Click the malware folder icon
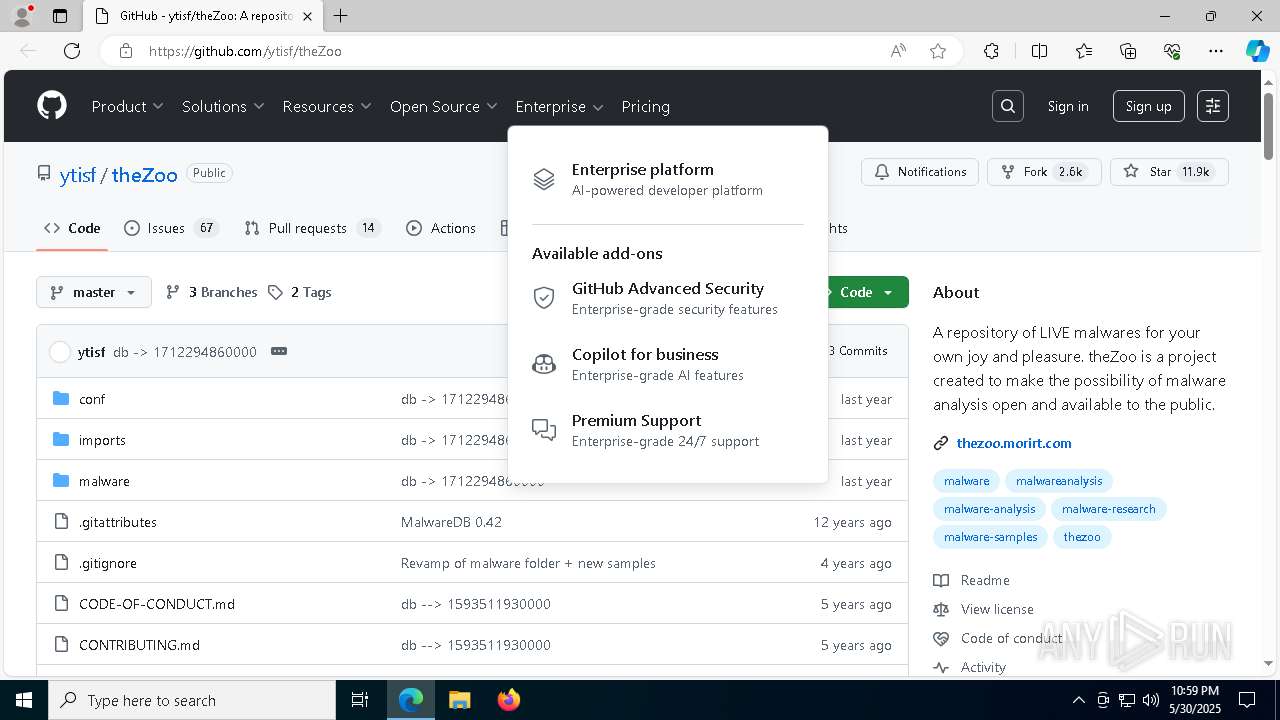Image resolution: width=1280 pixels, height=720 pixels. point(61,480)
